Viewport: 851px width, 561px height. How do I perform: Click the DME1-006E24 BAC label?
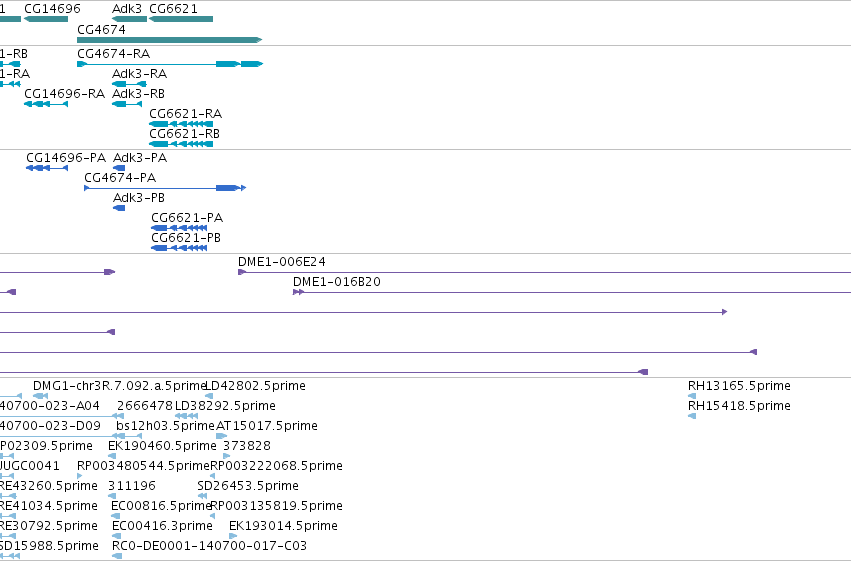pyautogui.click(x=282, y=262)
